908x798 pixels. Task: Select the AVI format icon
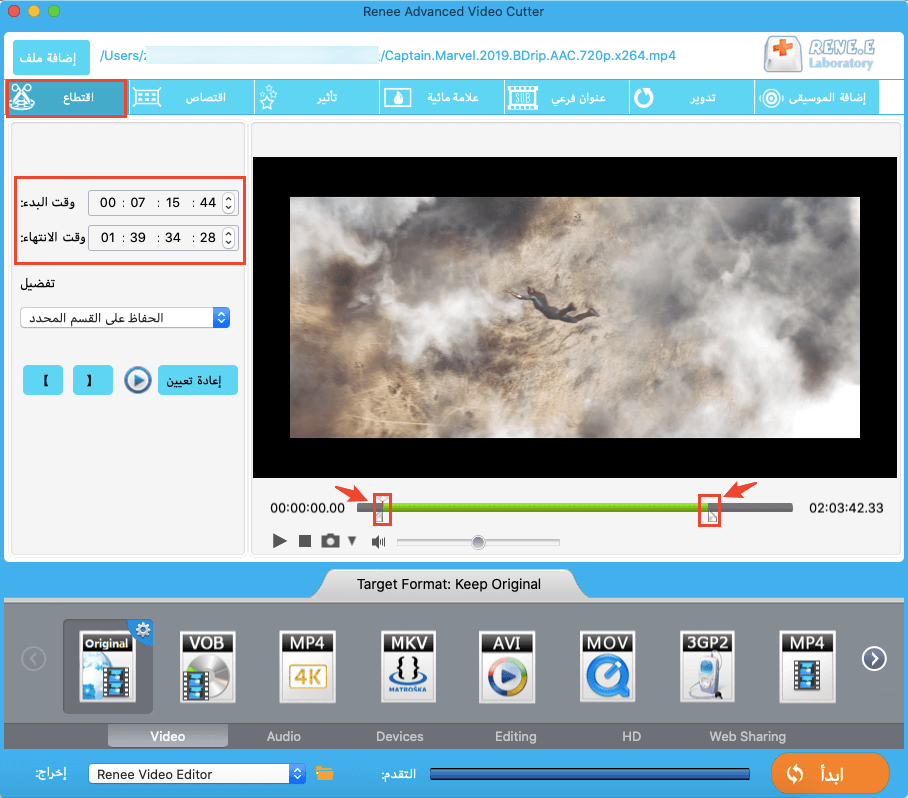coord(507,667)
